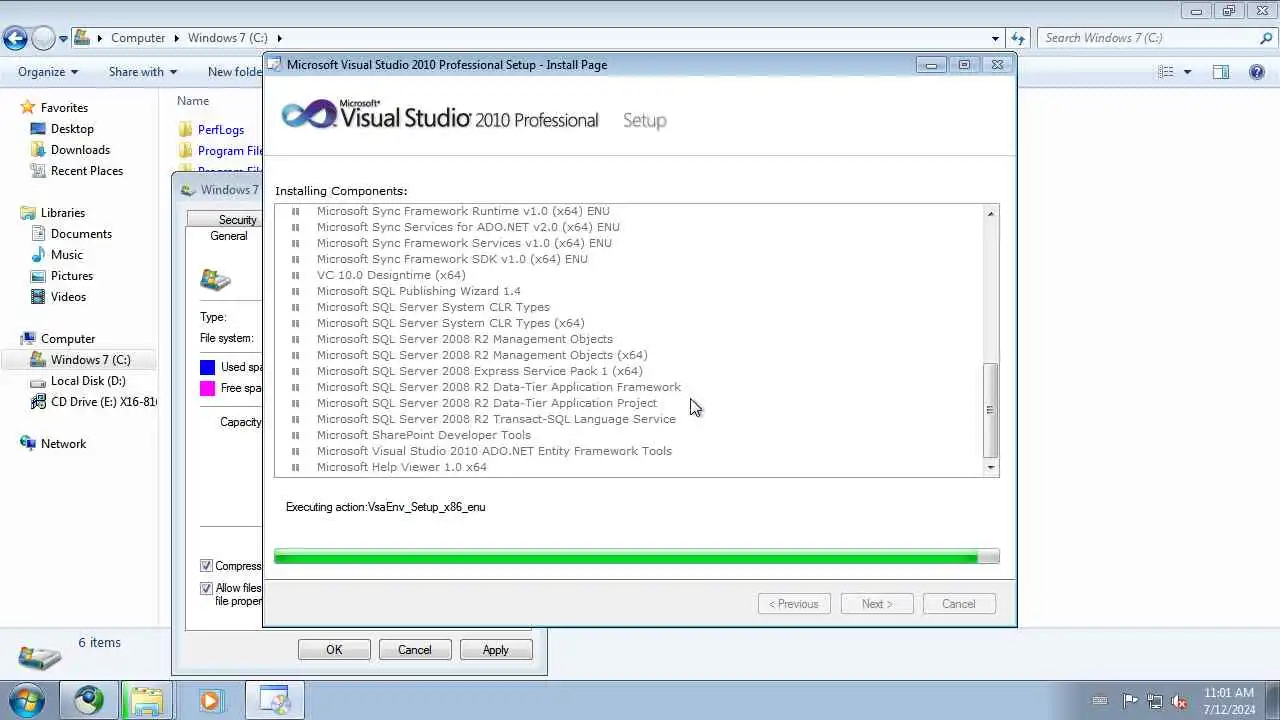Click Apply in the Properties dialog
The width and height of the screenshot is (1280, 720).
(496, 650)
